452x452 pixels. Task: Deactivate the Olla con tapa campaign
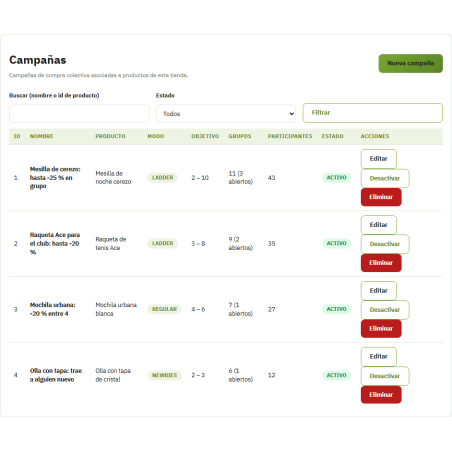[x=385, y=376]
